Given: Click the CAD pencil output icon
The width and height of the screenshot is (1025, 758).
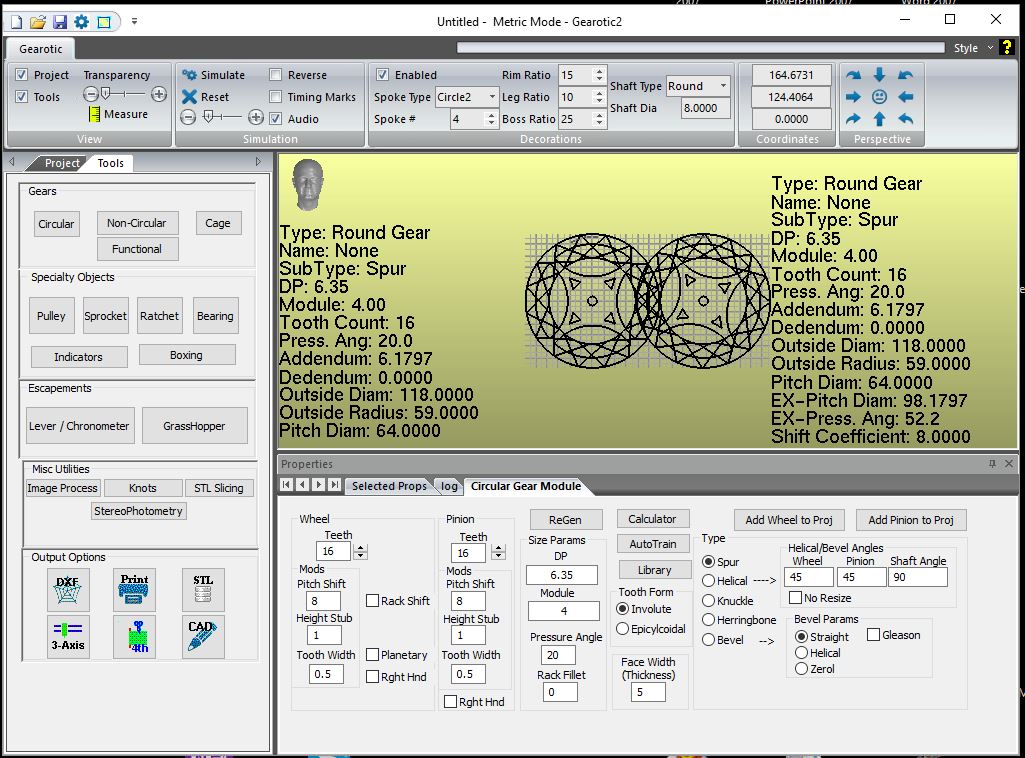Looking at the screenshot, I should (x=201, y=636).
